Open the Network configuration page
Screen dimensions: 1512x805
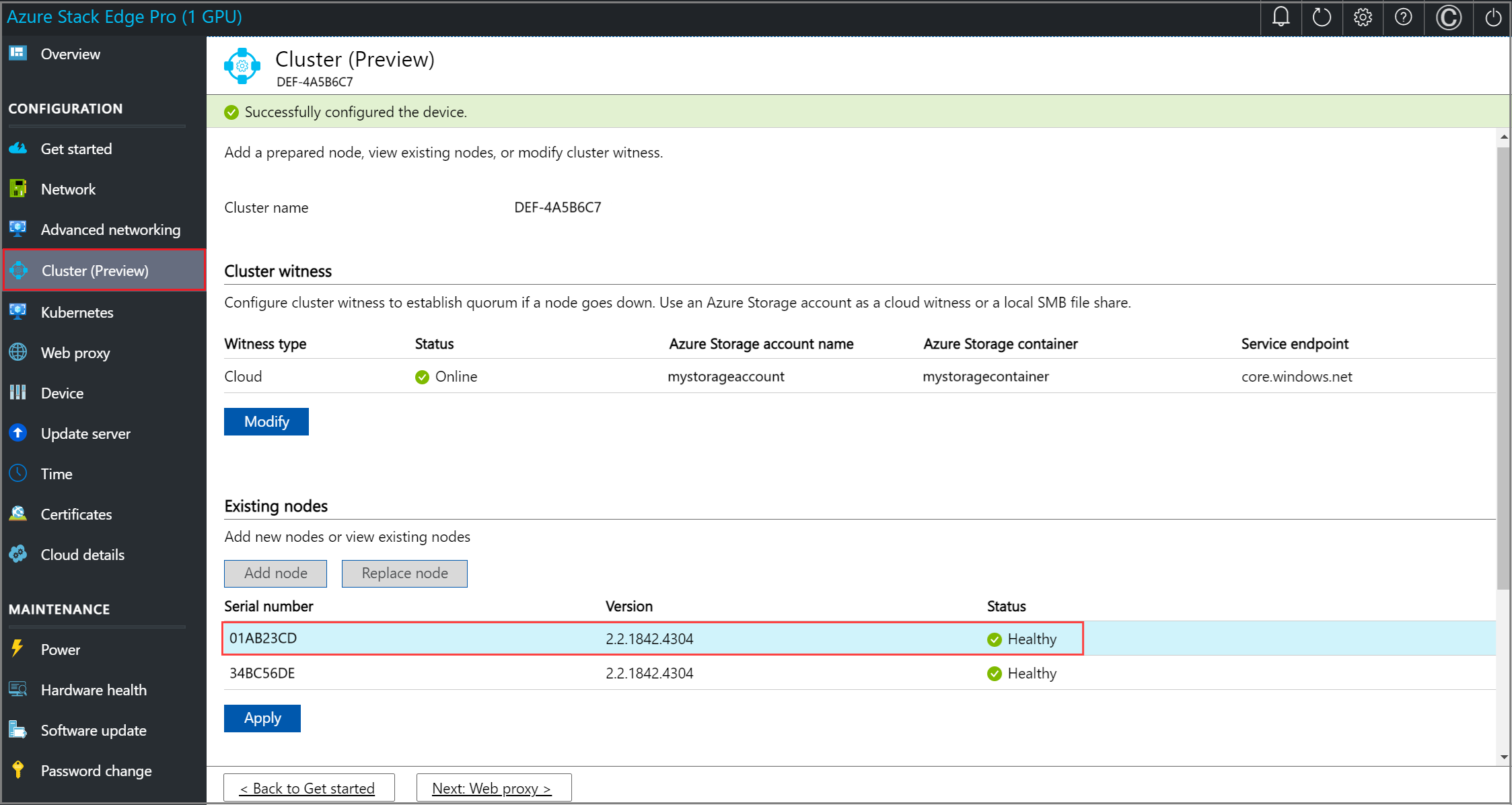pyautogui.click(x=68, y=189)
